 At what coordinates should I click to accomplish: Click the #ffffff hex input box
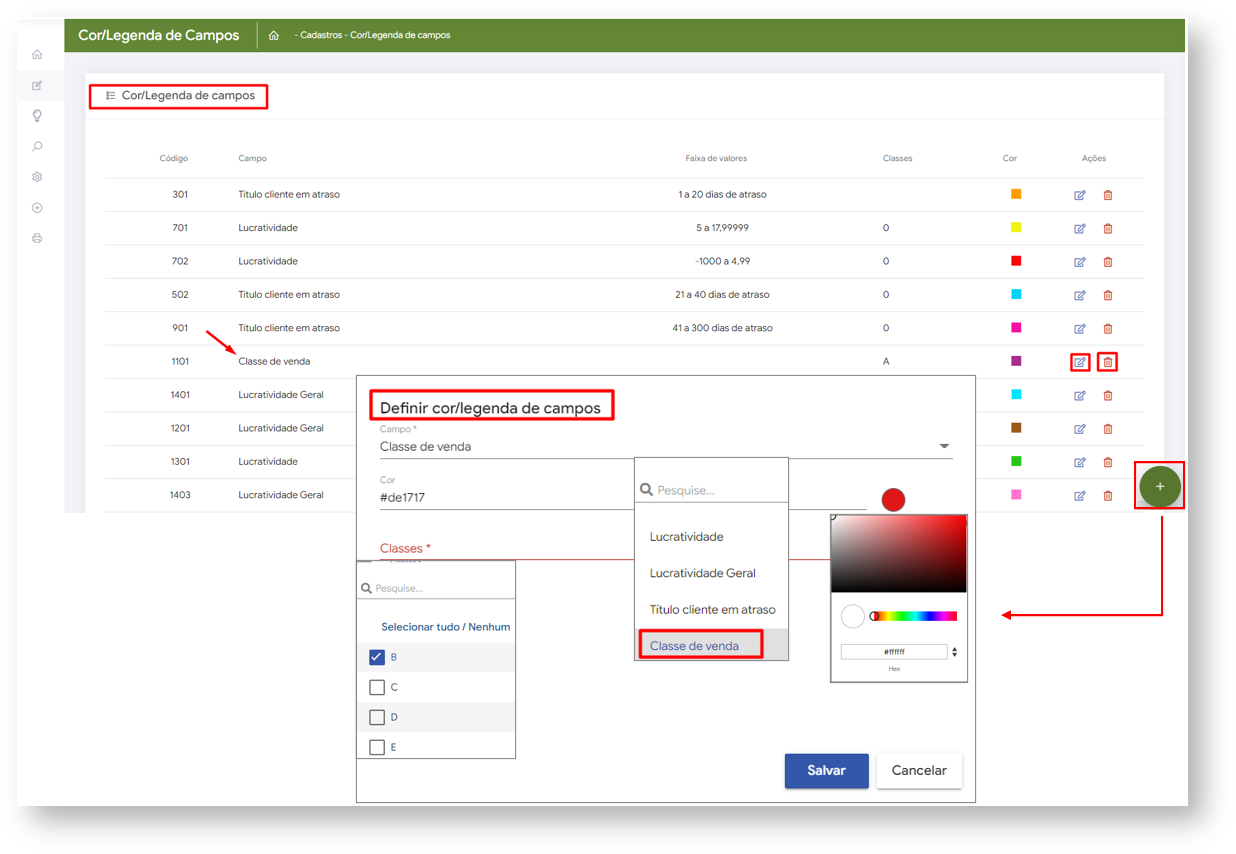click(x=894, y=652)
